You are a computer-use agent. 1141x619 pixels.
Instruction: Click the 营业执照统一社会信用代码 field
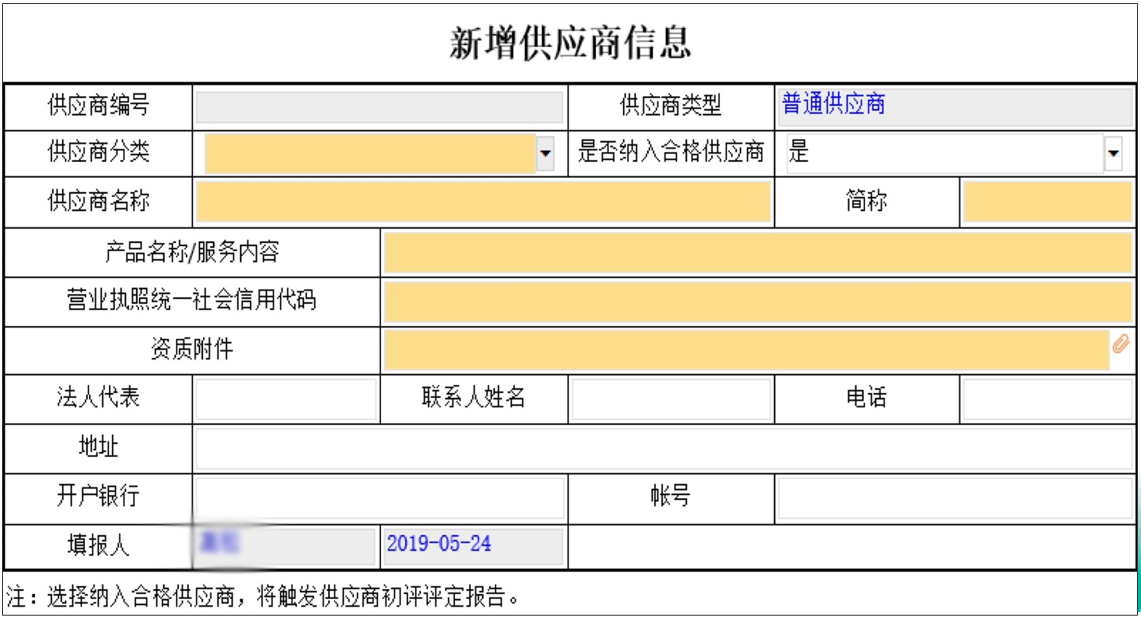click(x=758, y=302)
